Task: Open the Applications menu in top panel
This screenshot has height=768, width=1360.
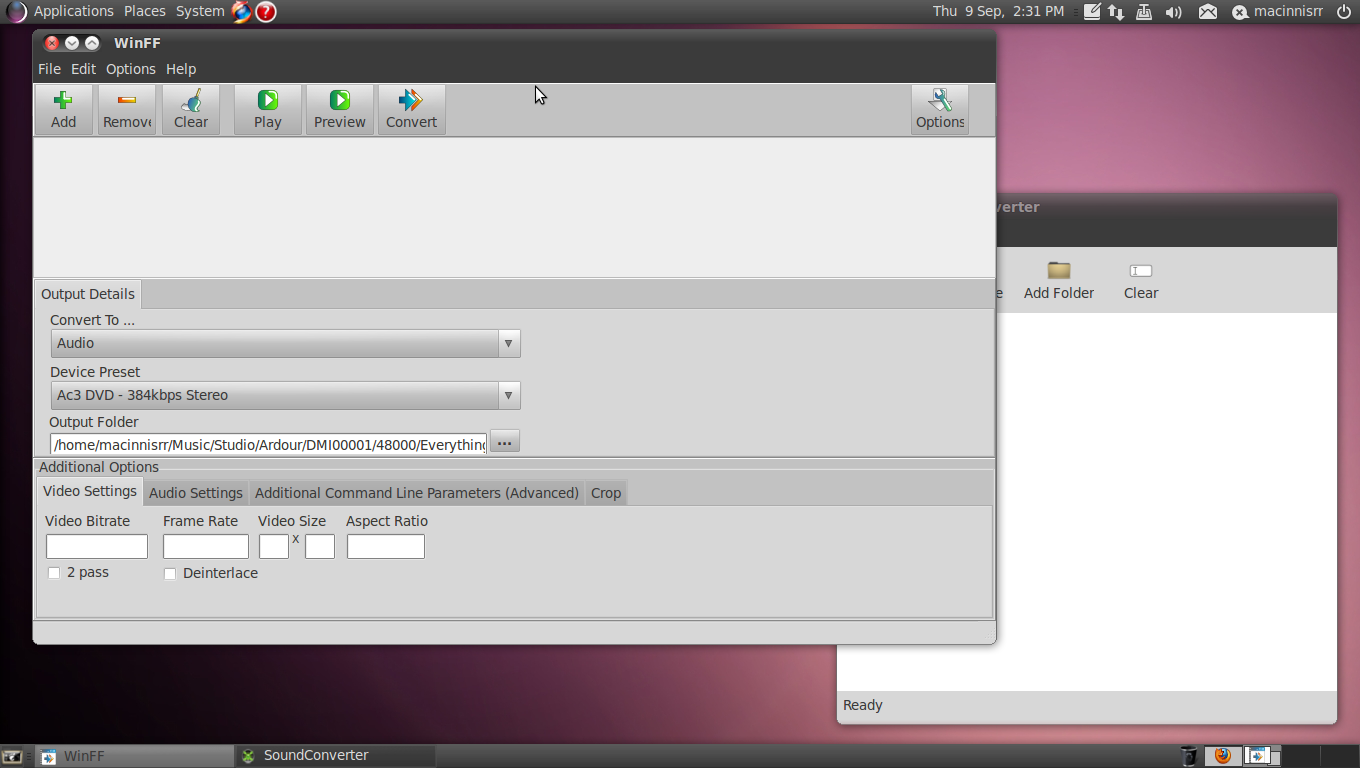Action: point(74,11)
